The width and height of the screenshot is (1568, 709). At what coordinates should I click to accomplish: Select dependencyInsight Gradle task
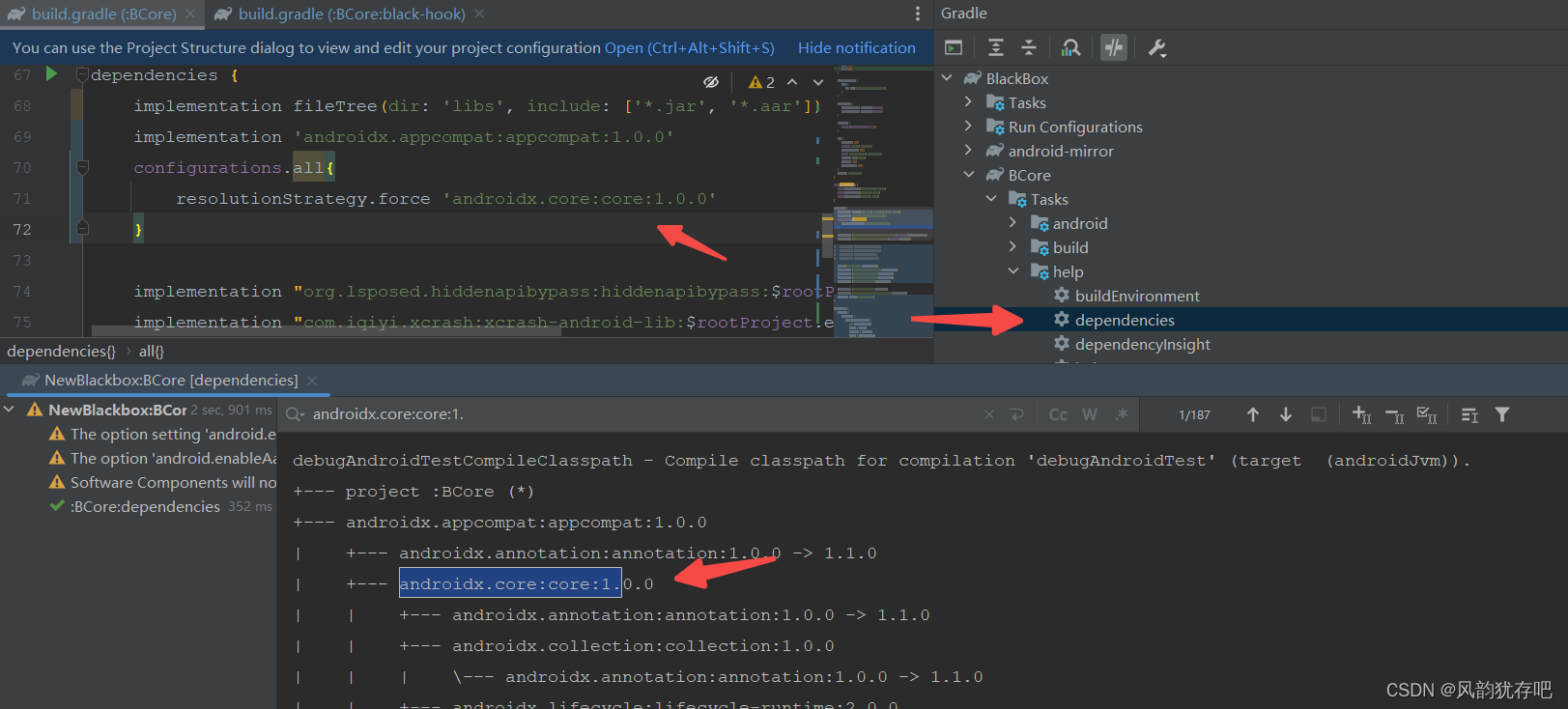(1142, 344)
